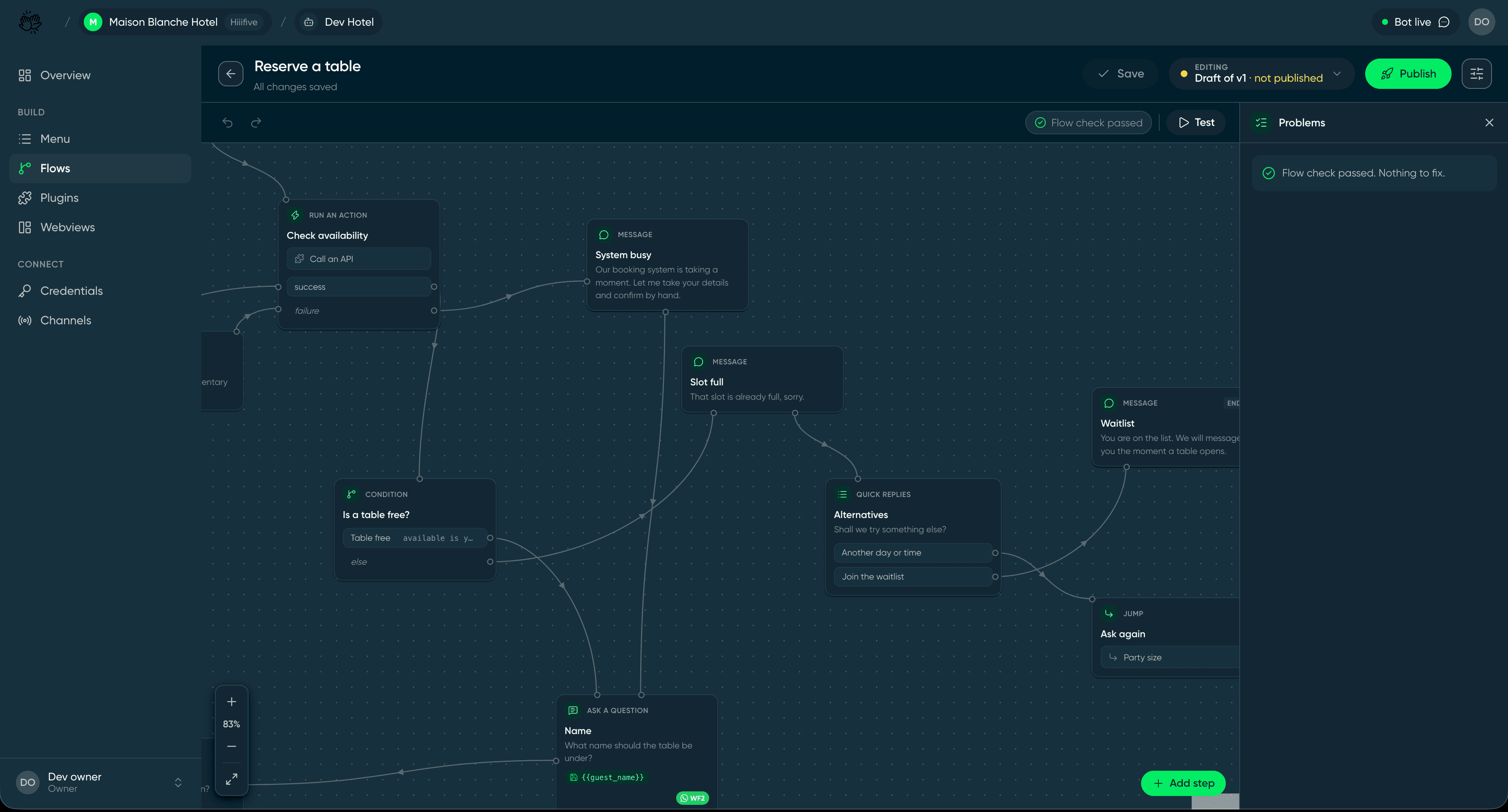Click the undo arrow icon
The image size is (1508, 812).
coord(228,123)
